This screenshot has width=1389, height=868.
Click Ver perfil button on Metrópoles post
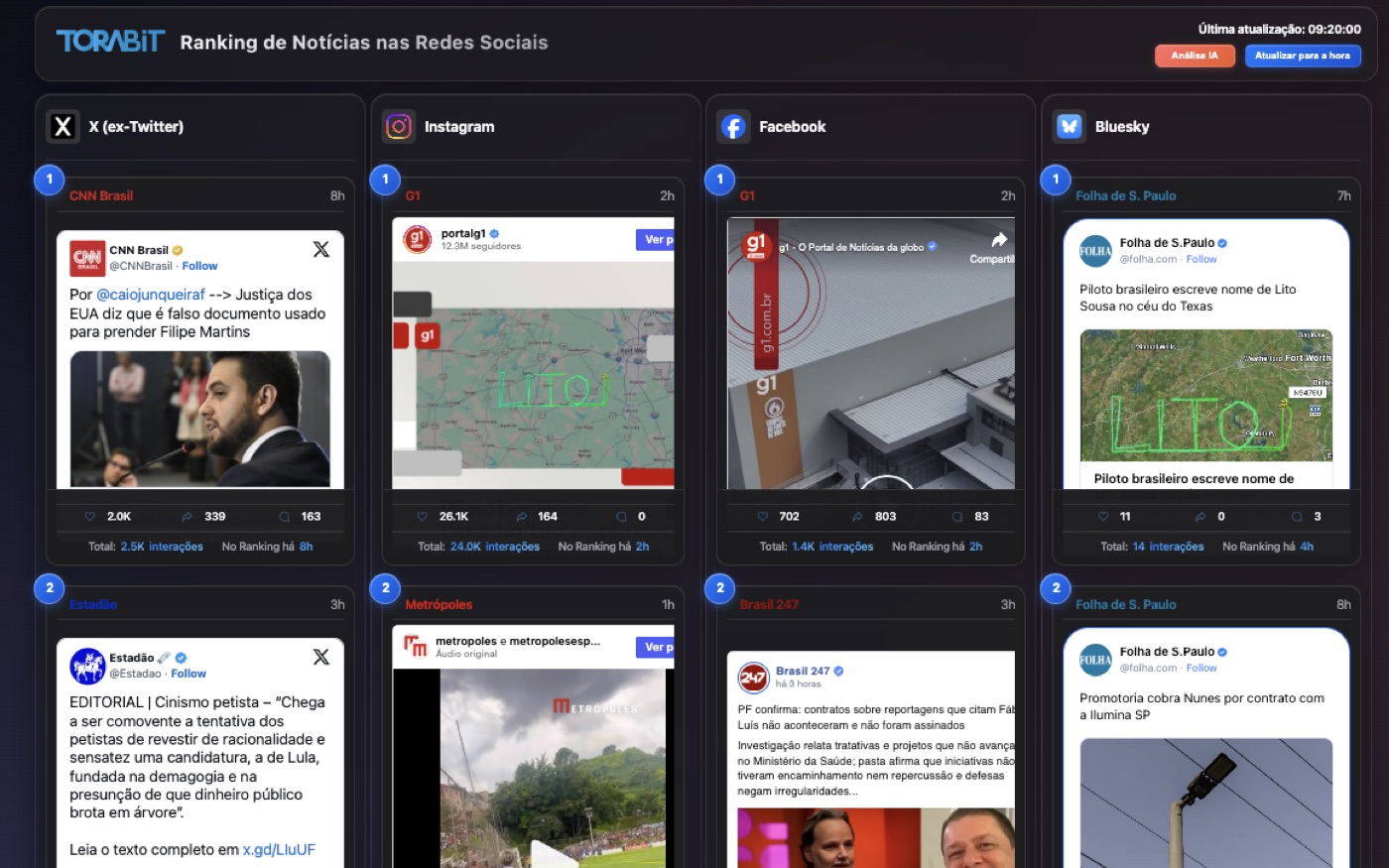(655, 647)
